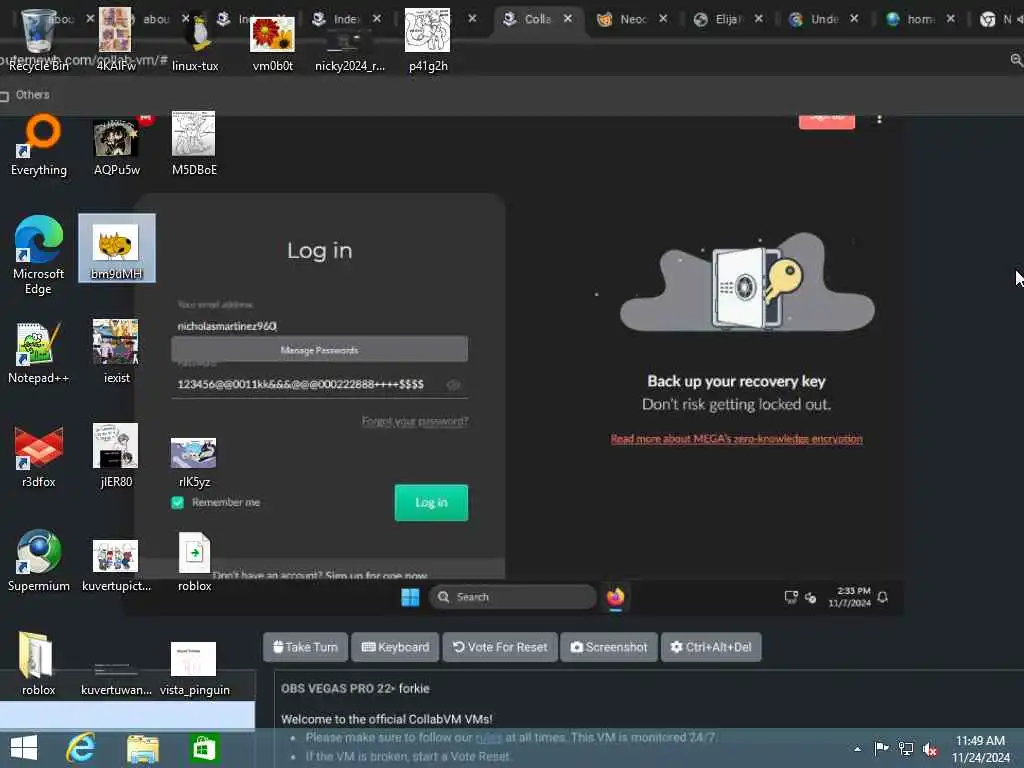The height and width of the screenshot is (768, 1024).
Task: Open the VM notification bell icon
Action: [882, 597]
